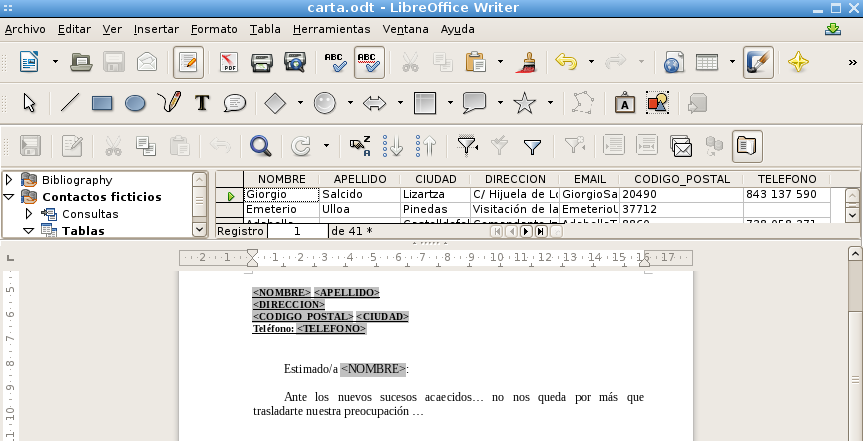The height and width of the screenshot is (441, 863).
Task: Click the Find Record magnifier icon
Action: [261, 146]
